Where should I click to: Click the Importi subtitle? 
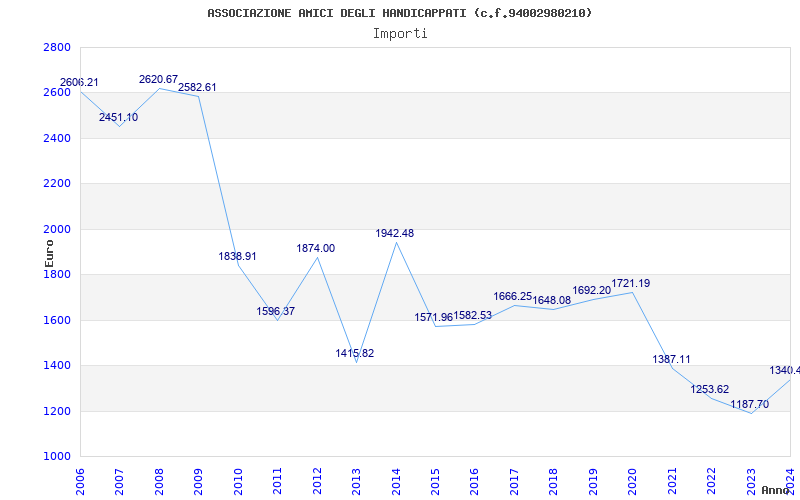[400, 34]
